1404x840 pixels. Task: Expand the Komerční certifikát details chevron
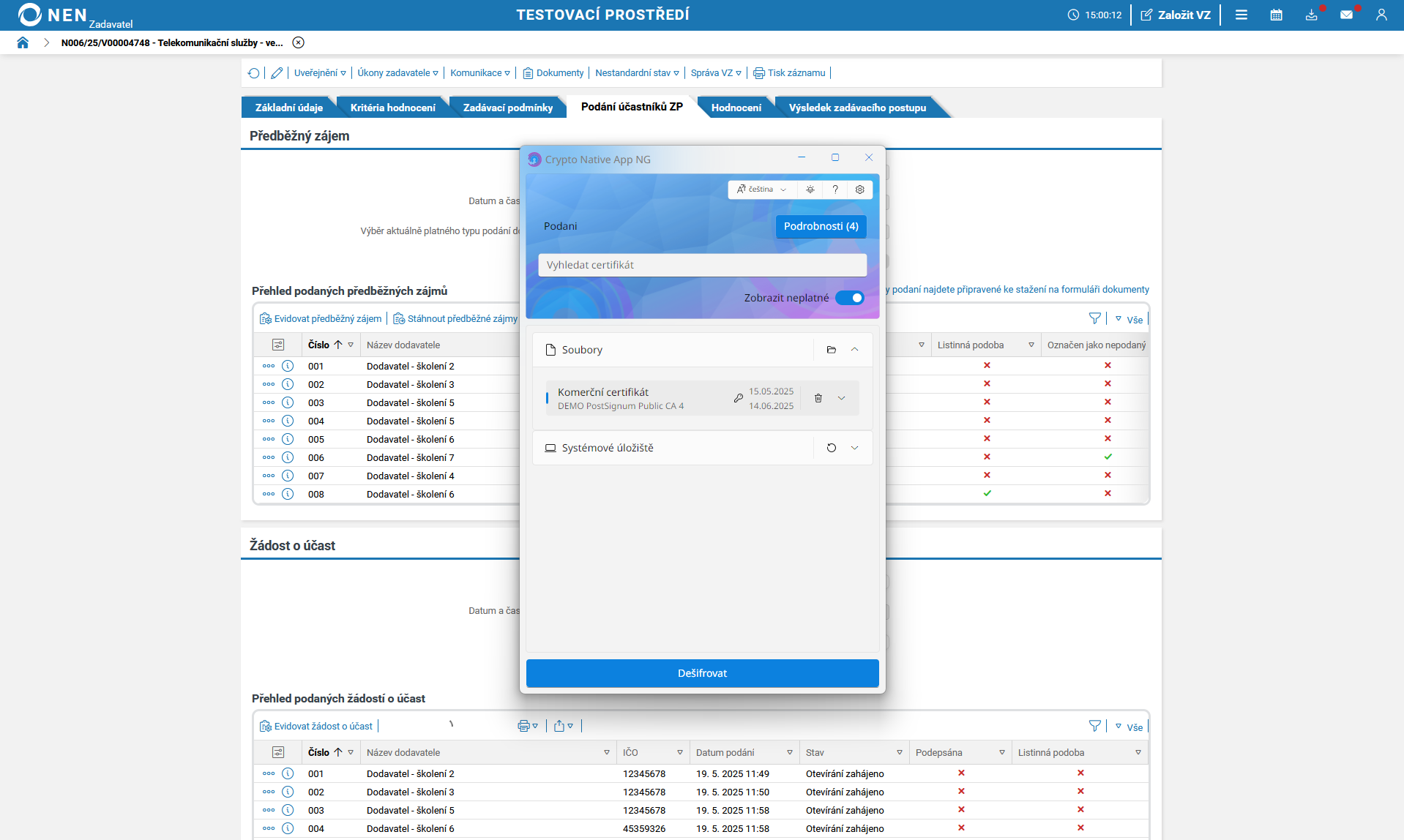842,398
